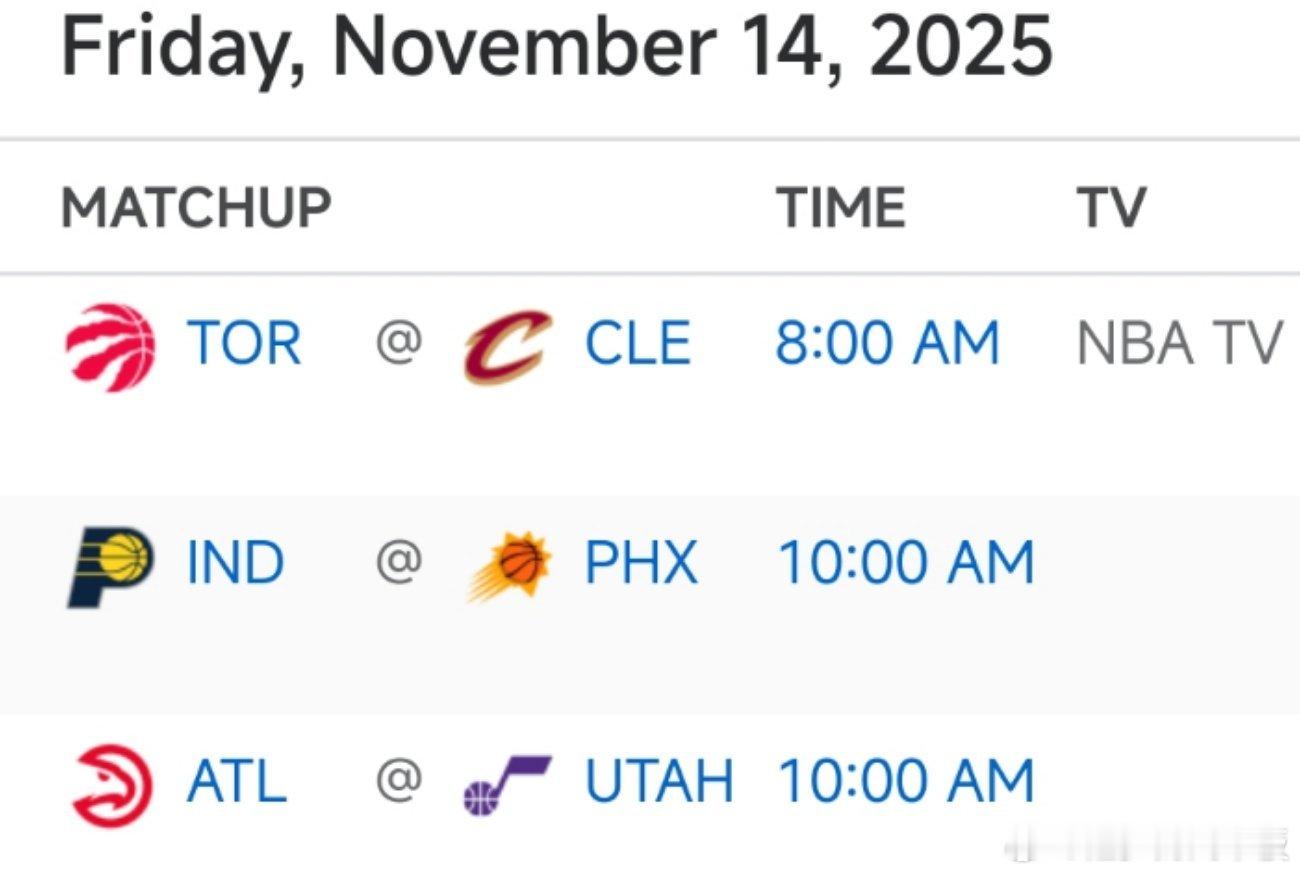The width and height of the screenshot is (1300, 875).
Task: Click the Toronto Raptors logo icon
Action: (110, 346)
